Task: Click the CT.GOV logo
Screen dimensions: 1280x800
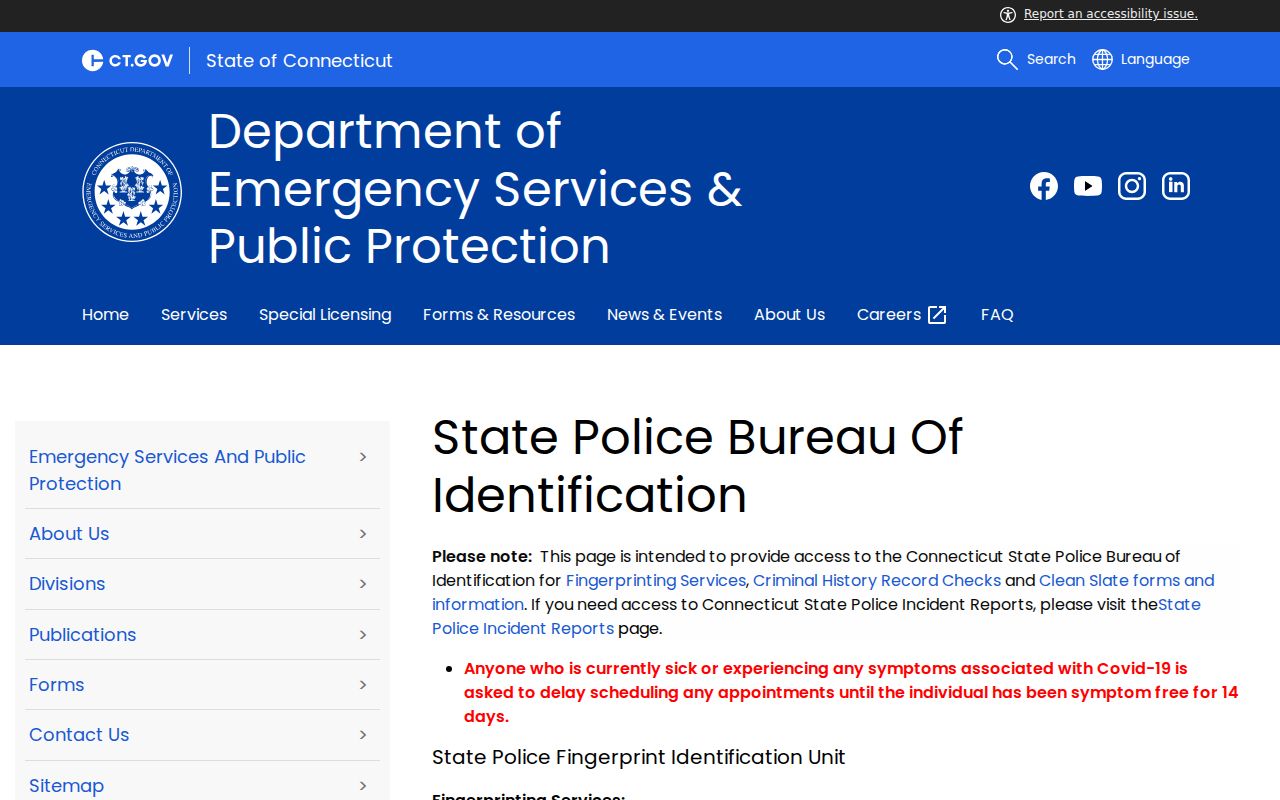Action: tap(127, 60)
